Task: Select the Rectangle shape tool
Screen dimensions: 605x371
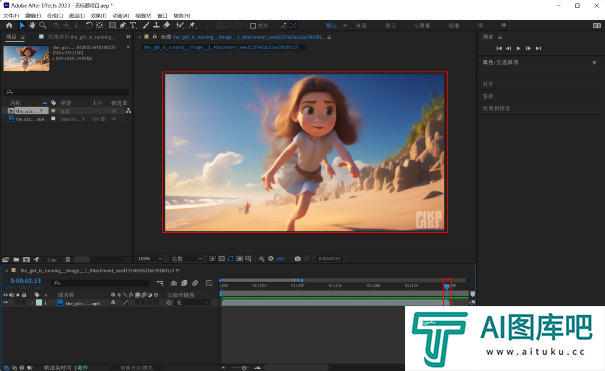Action: tap(112, 25)
